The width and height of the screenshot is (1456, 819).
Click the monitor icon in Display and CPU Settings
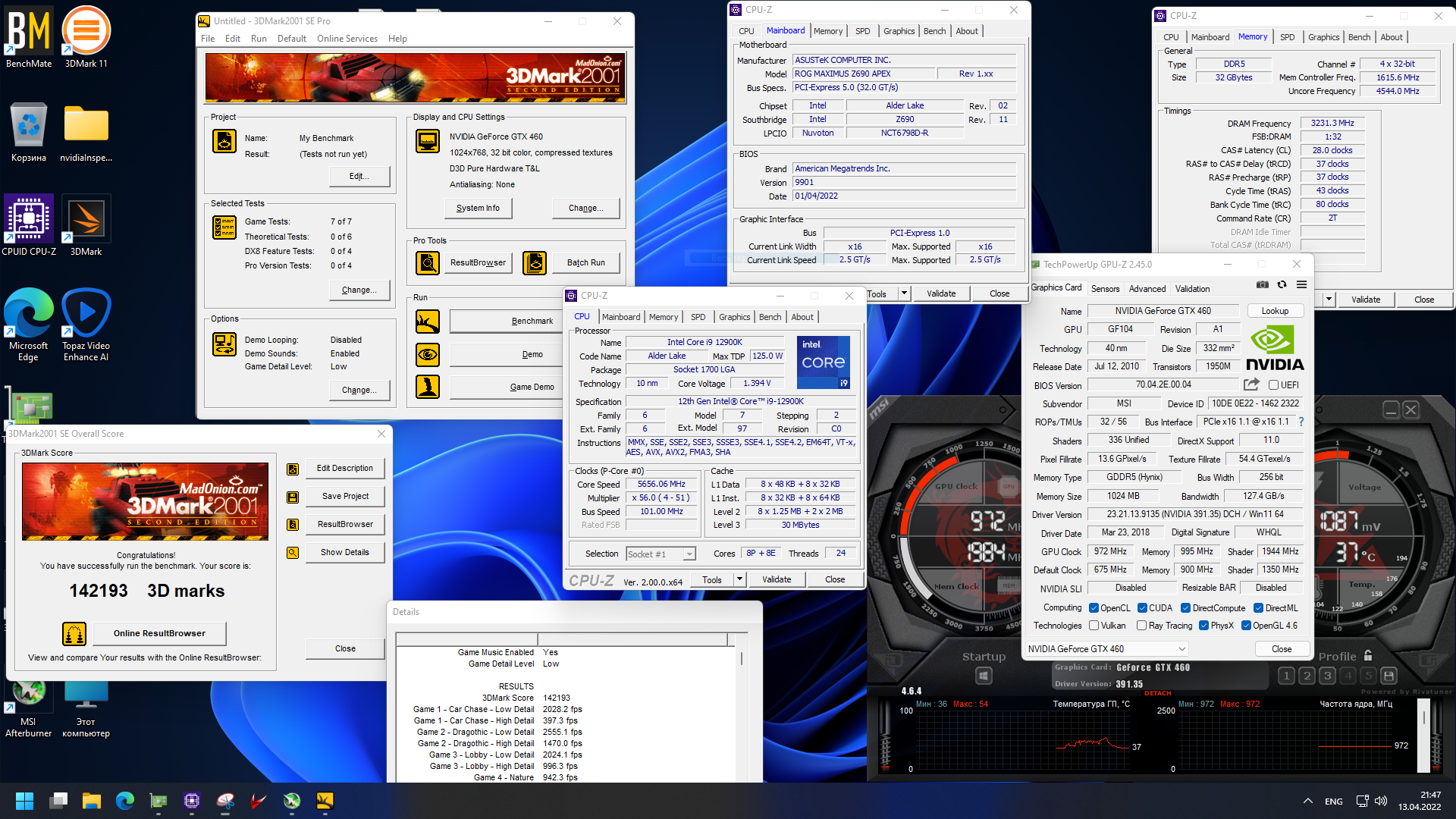(x=428, y=141)
